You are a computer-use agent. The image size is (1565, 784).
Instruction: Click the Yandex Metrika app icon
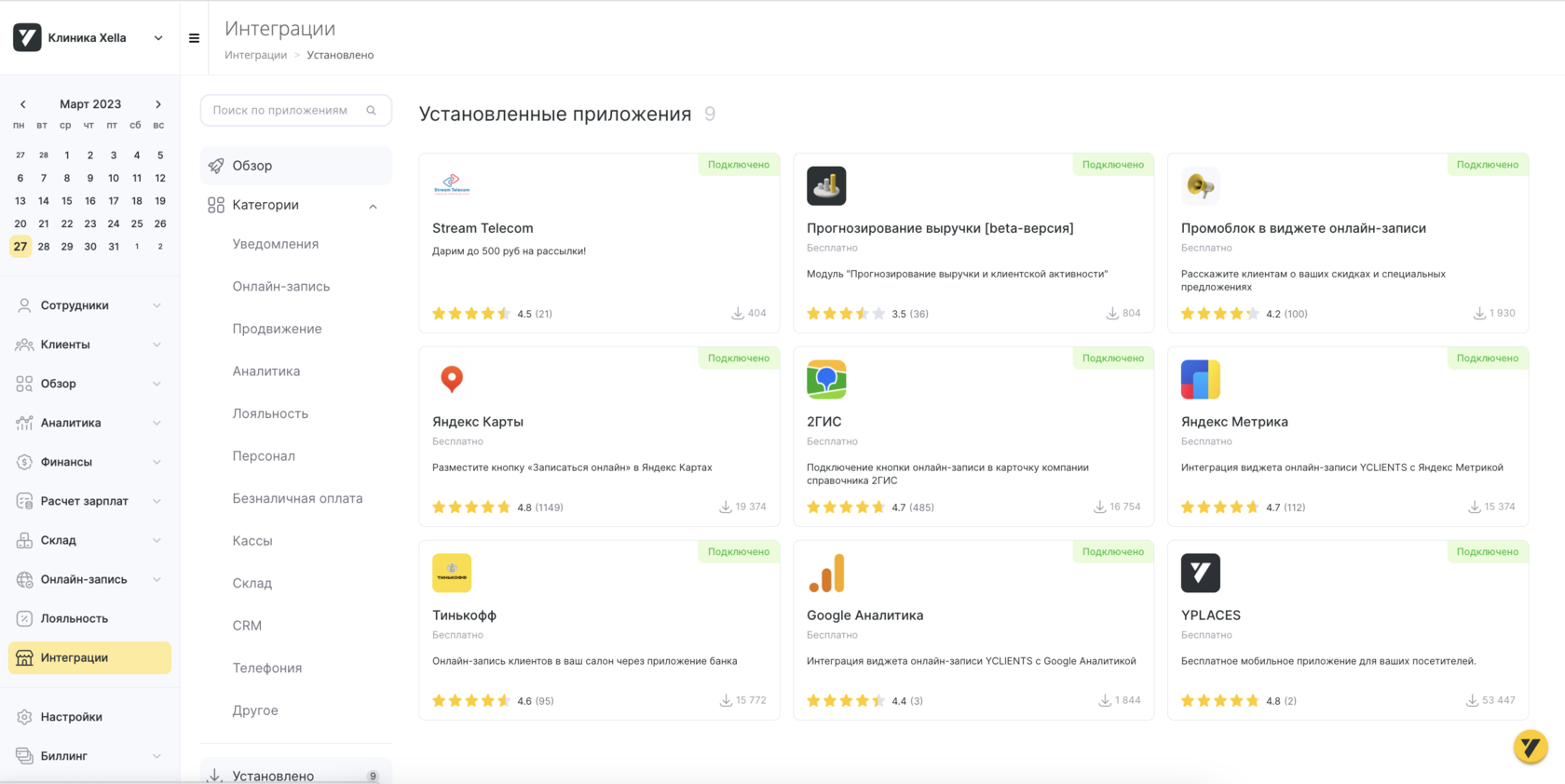(1200, 379)
